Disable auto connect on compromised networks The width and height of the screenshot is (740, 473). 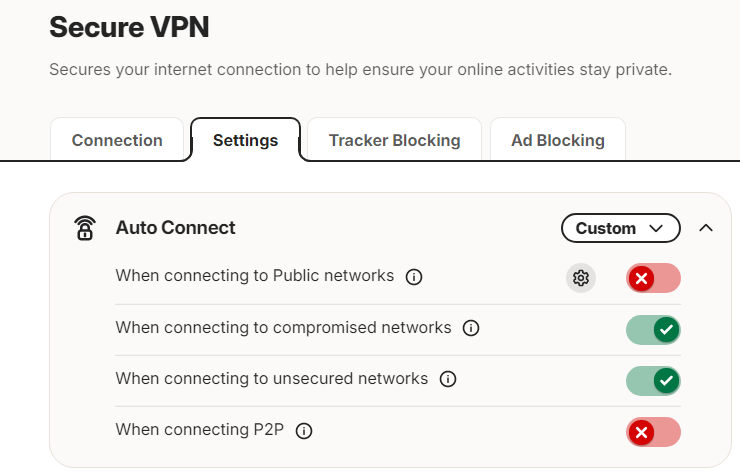[653, 329]
